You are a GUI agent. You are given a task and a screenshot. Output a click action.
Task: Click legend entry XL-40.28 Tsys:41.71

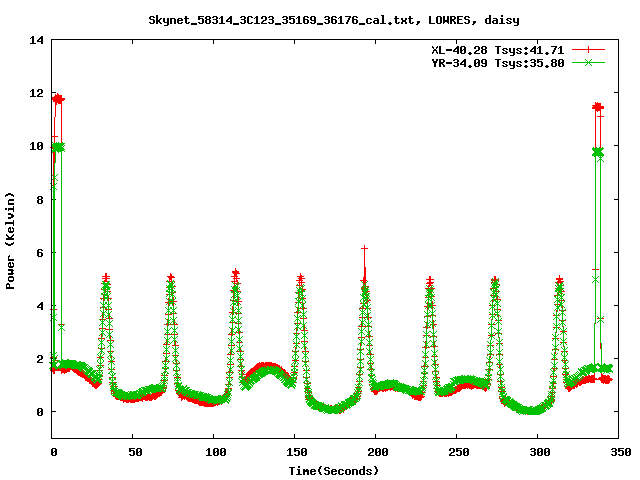point(498,50)
